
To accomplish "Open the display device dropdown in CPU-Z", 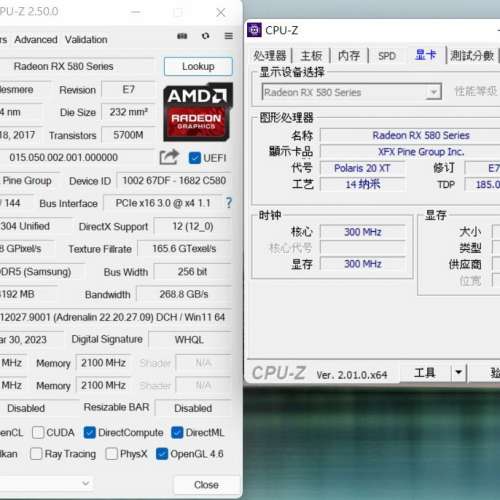I will pos(433,92).
